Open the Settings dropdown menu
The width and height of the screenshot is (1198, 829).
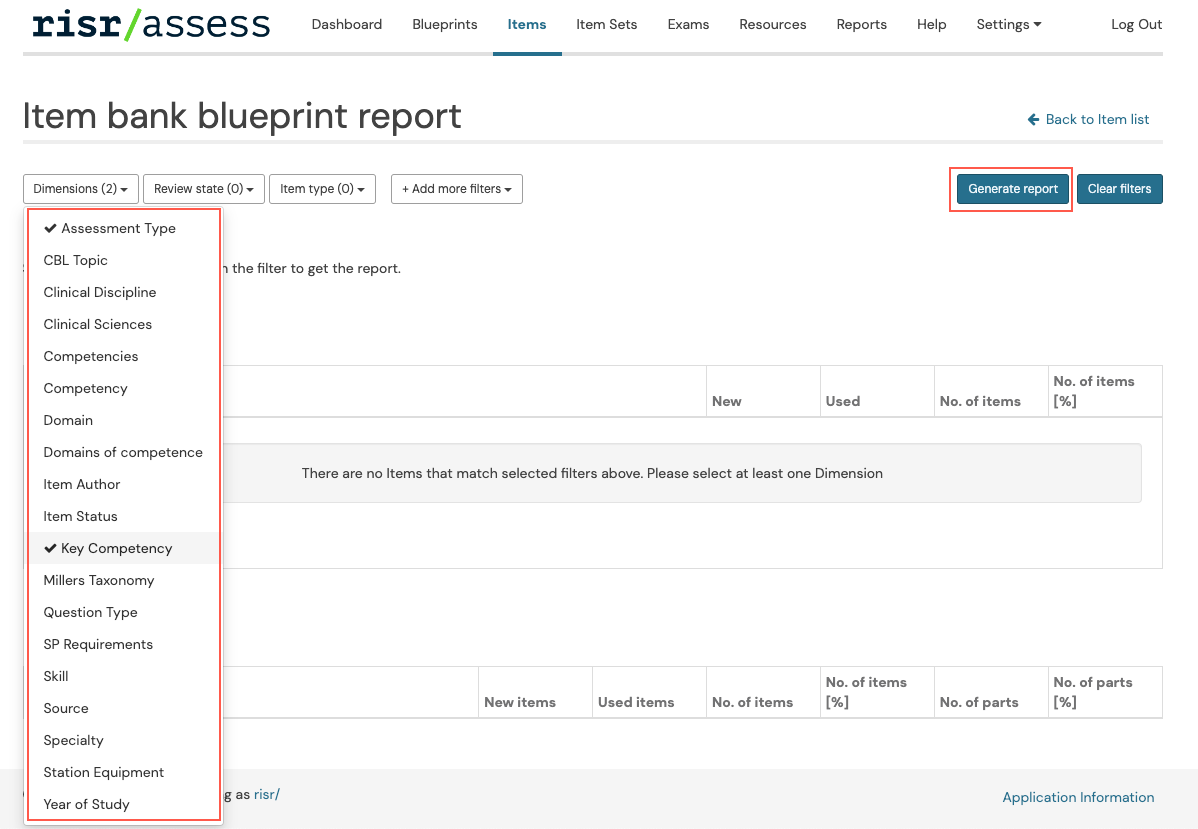(1008, 24)
